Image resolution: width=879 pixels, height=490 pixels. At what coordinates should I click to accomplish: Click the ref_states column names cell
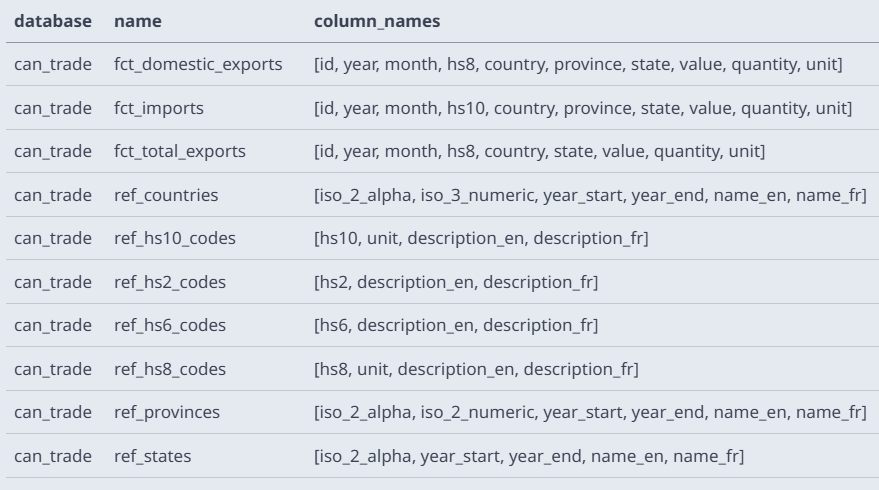528,456
